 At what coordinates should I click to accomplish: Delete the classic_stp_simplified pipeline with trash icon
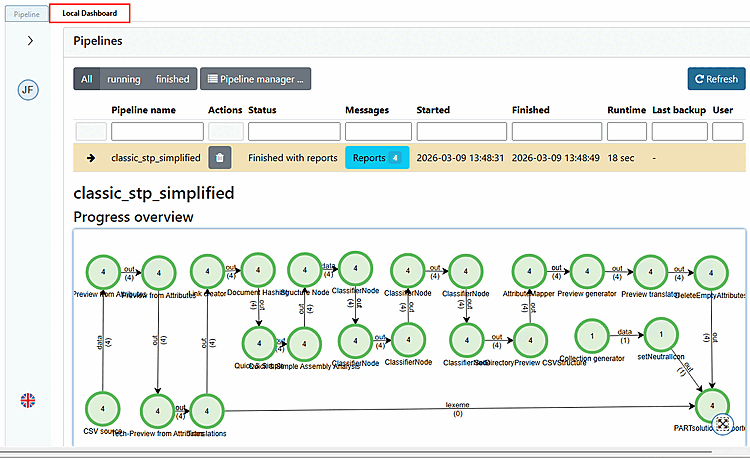pyautogui.click(x=220, y=157)
